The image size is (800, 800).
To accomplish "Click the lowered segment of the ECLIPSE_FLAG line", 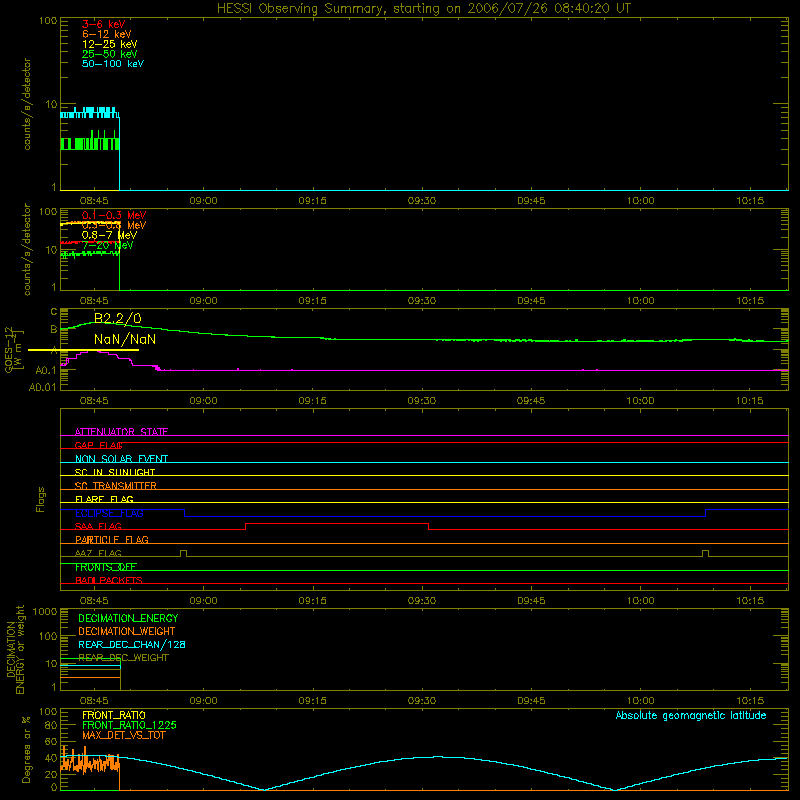I will 445,516.
